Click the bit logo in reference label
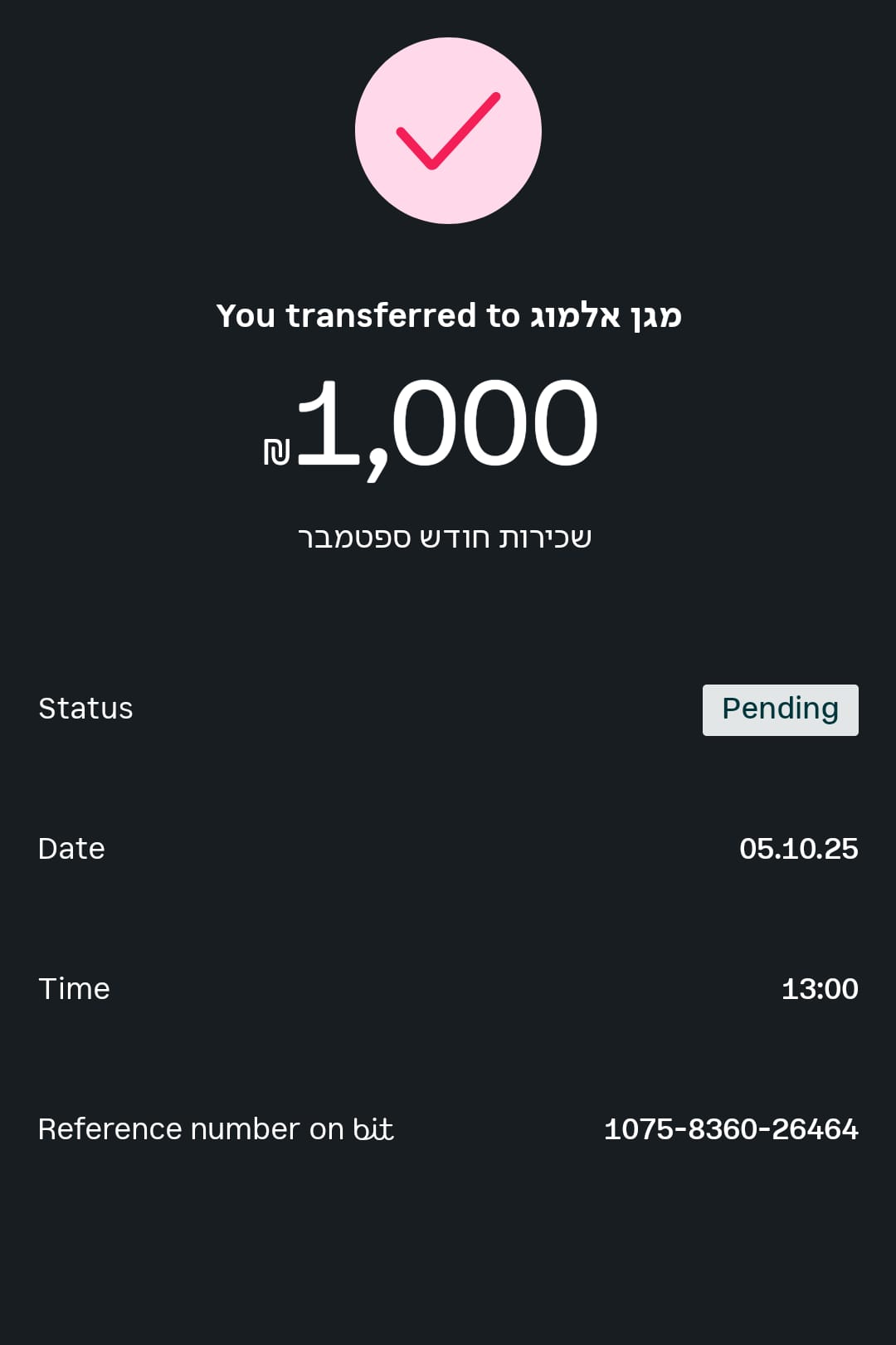The image size is (896, 1345). 373,1129
